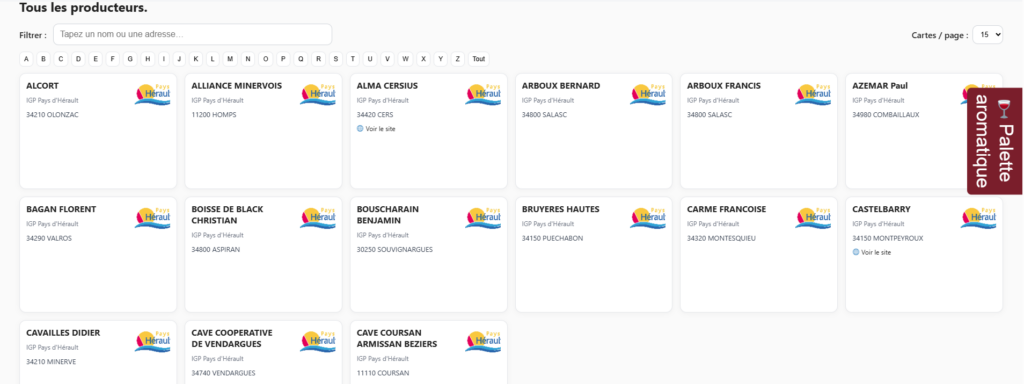Click address 34980 COMBAILLAUX
Viewport: 1024px width, 384px height.
coord(886,114)
